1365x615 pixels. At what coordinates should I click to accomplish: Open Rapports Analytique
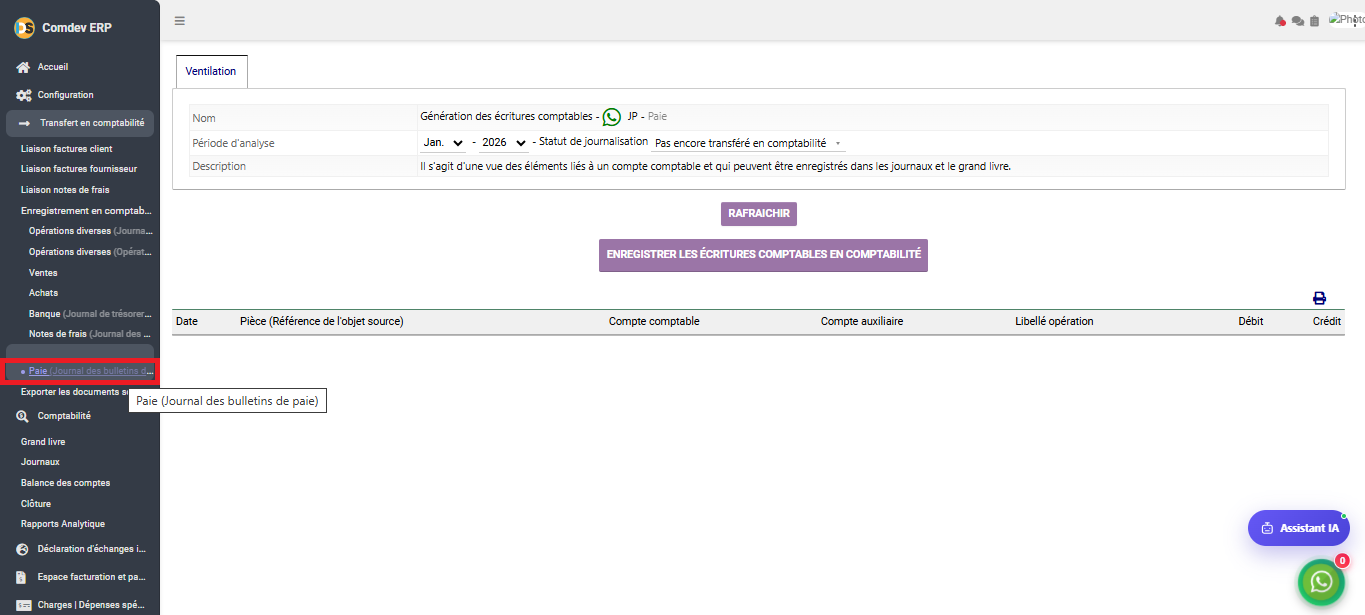pyautogui.click(x=63, y=524)
